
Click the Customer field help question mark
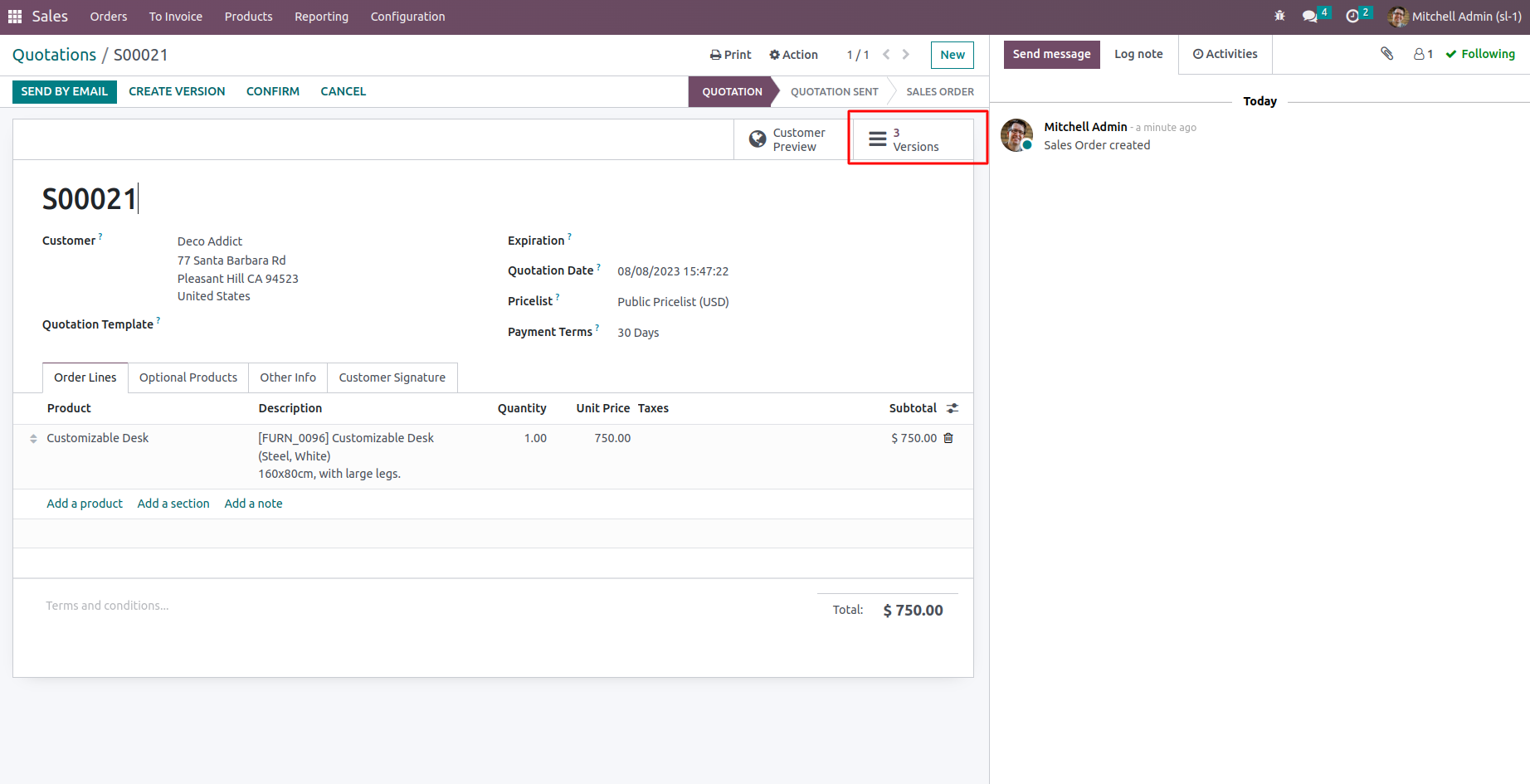click(100, 236)
